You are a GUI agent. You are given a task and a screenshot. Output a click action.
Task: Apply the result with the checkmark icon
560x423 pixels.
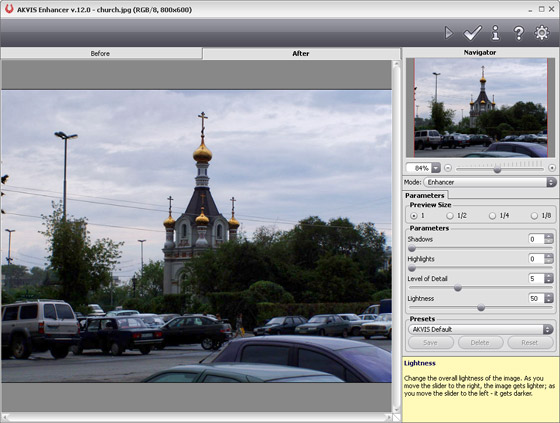(x=472, y=33)
